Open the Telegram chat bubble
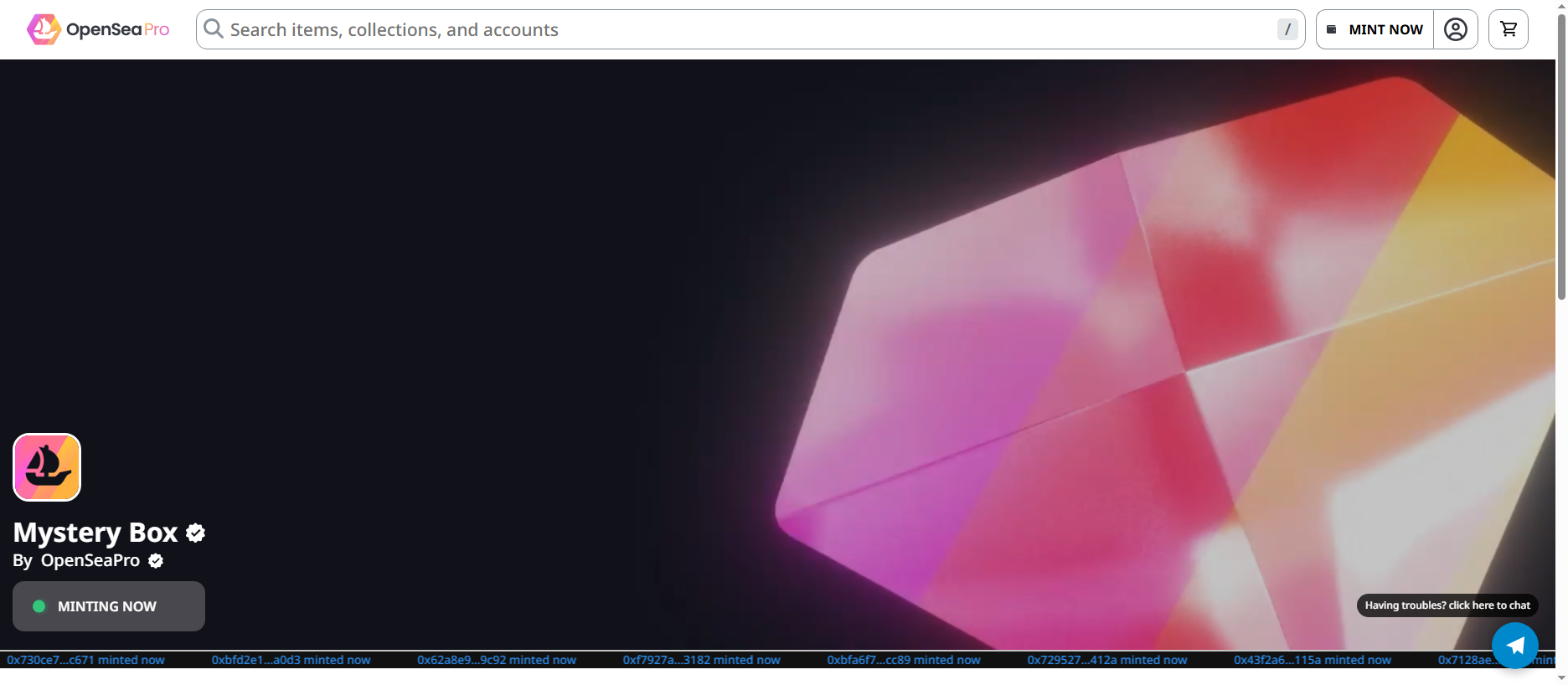This screenshot has height=685, width=1568. pos(1515,646)
